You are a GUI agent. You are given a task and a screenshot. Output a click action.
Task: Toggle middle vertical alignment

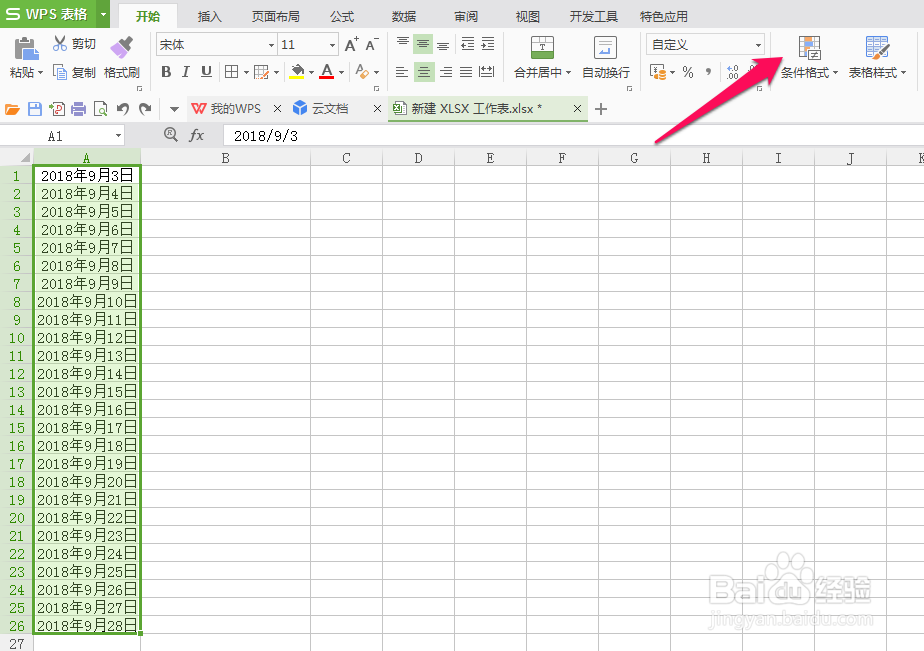pos(423,44)
